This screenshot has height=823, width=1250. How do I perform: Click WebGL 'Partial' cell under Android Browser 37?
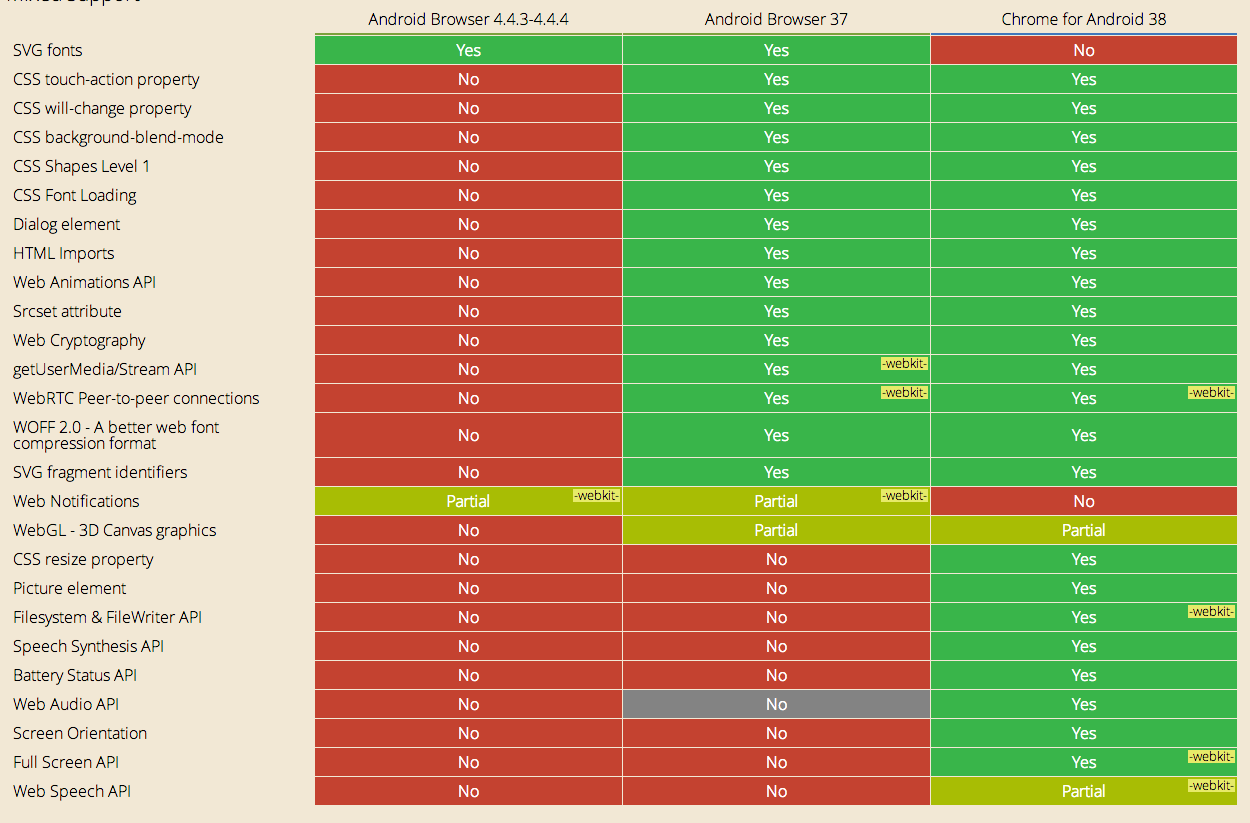coord(776,530)
